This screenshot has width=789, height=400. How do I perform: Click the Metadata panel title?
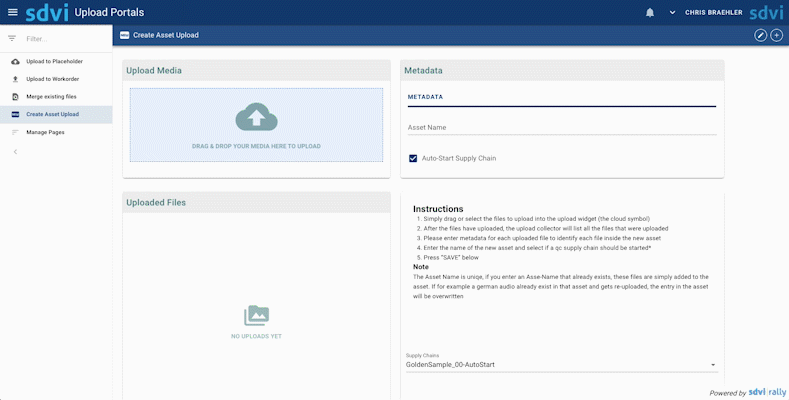point(423,71)
